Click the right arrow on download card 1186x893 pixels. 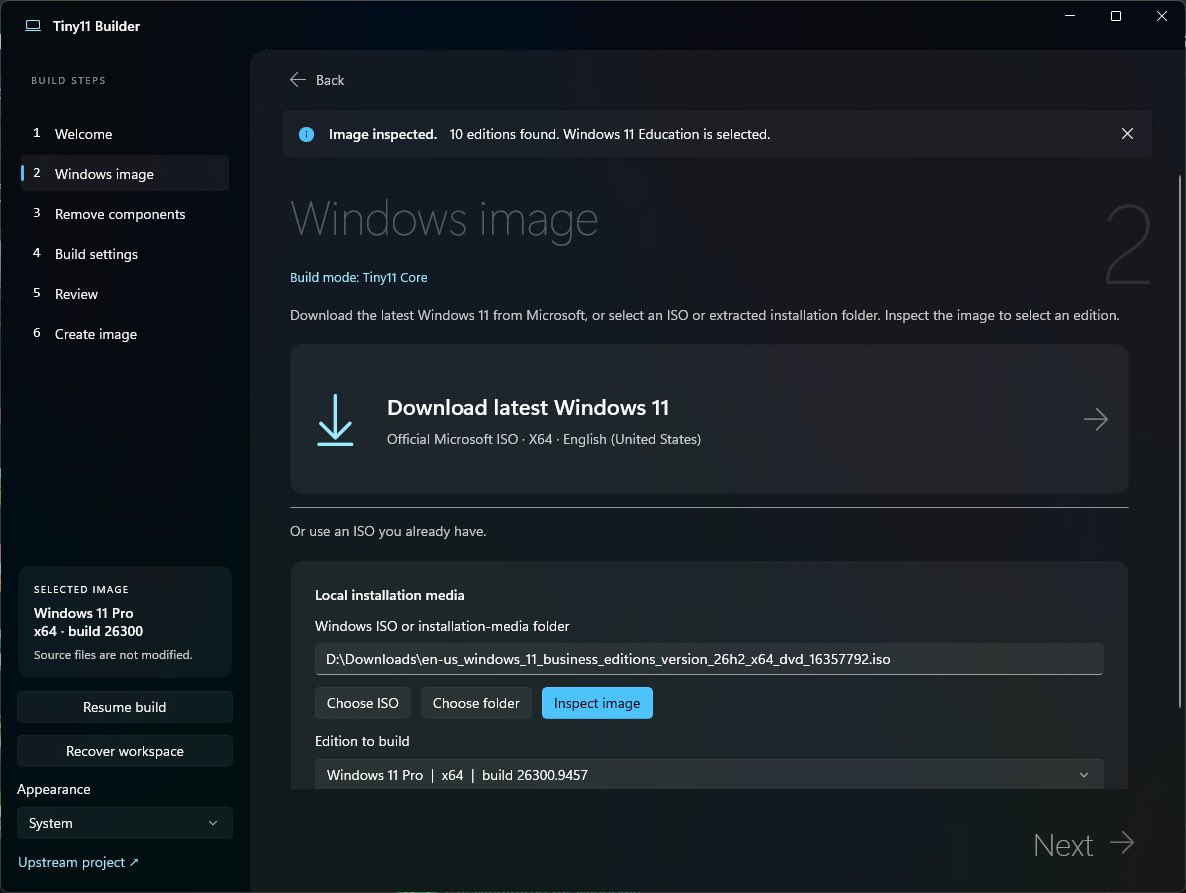tap(1095, 420)
